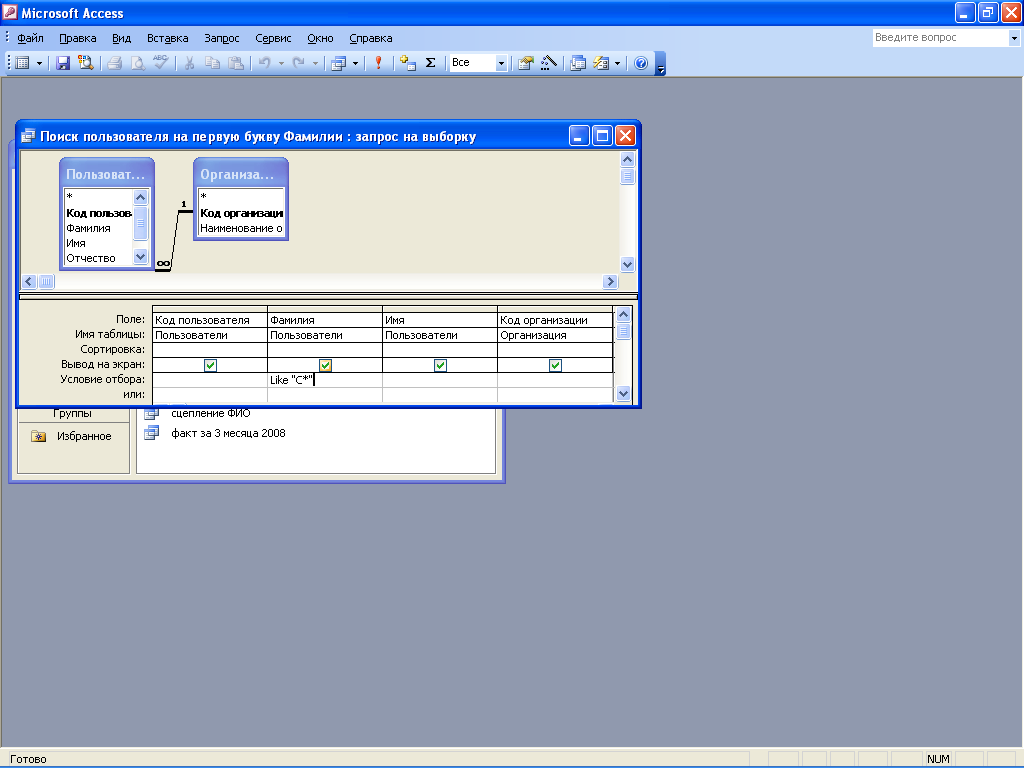The image size is (1024, 768).
Task: Open the Вставка menu
Action: click(x=167, y=38)
